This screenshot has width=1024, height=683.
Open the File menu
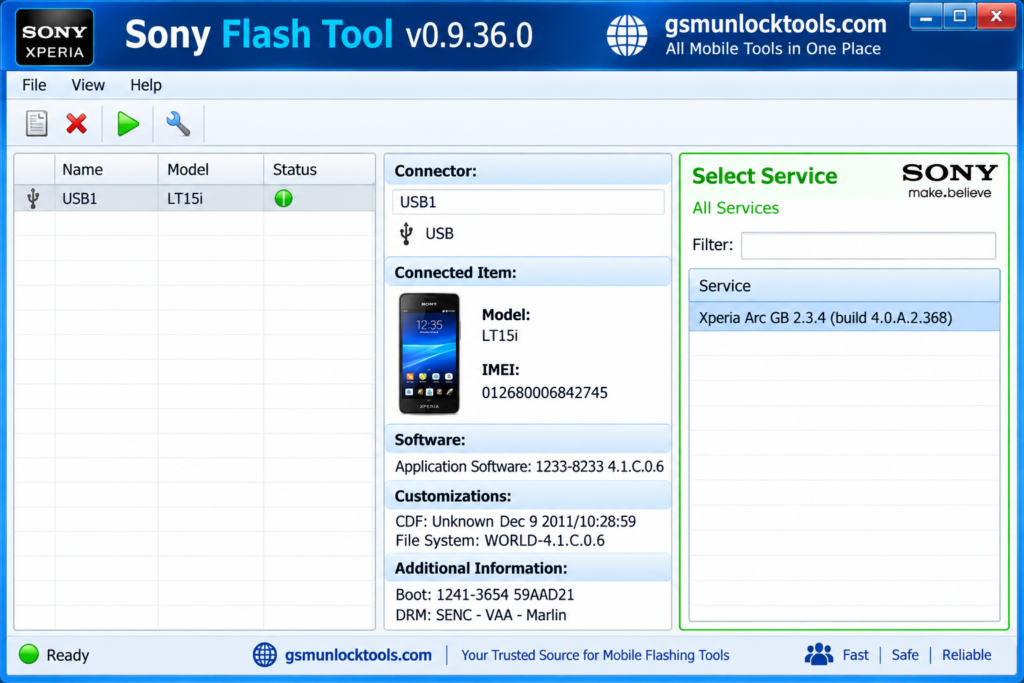coord(34,85)
